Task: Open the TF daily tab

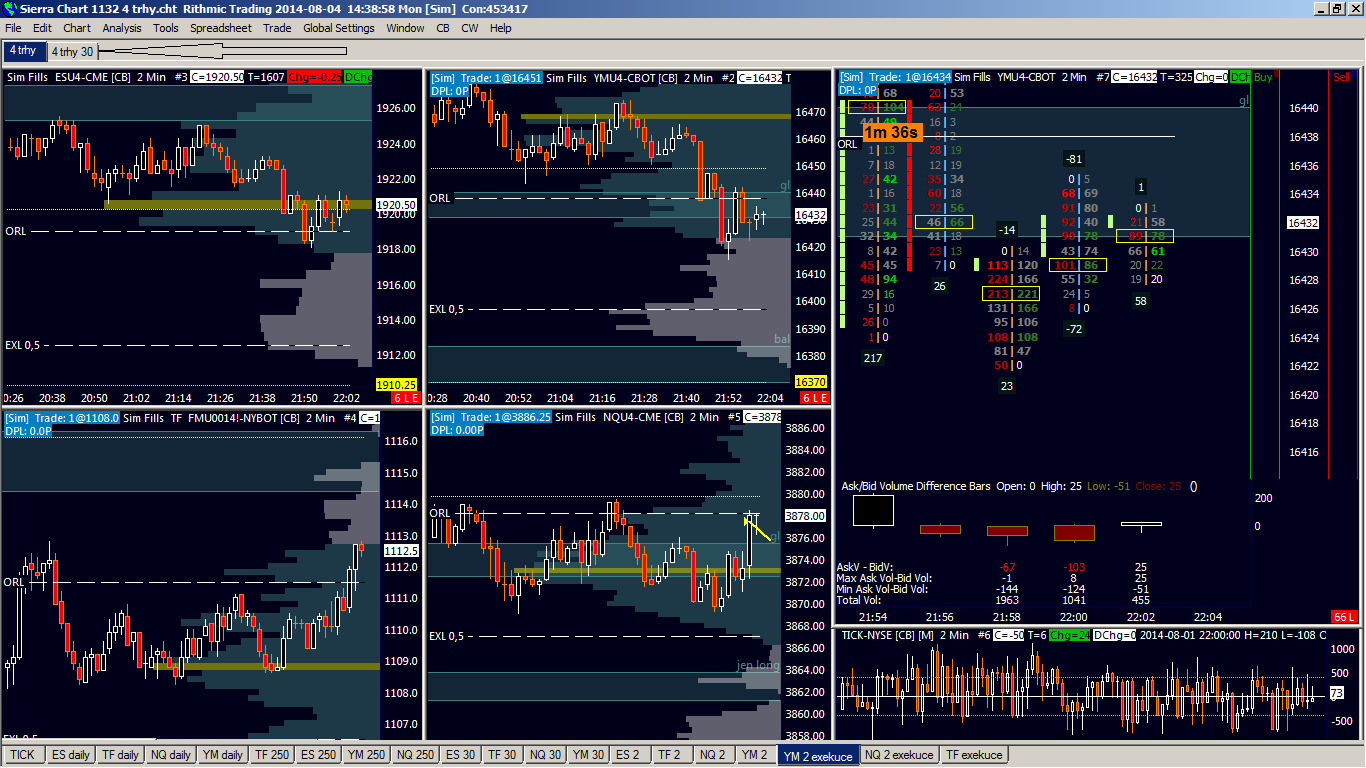Action: click(x=121, y=755)
